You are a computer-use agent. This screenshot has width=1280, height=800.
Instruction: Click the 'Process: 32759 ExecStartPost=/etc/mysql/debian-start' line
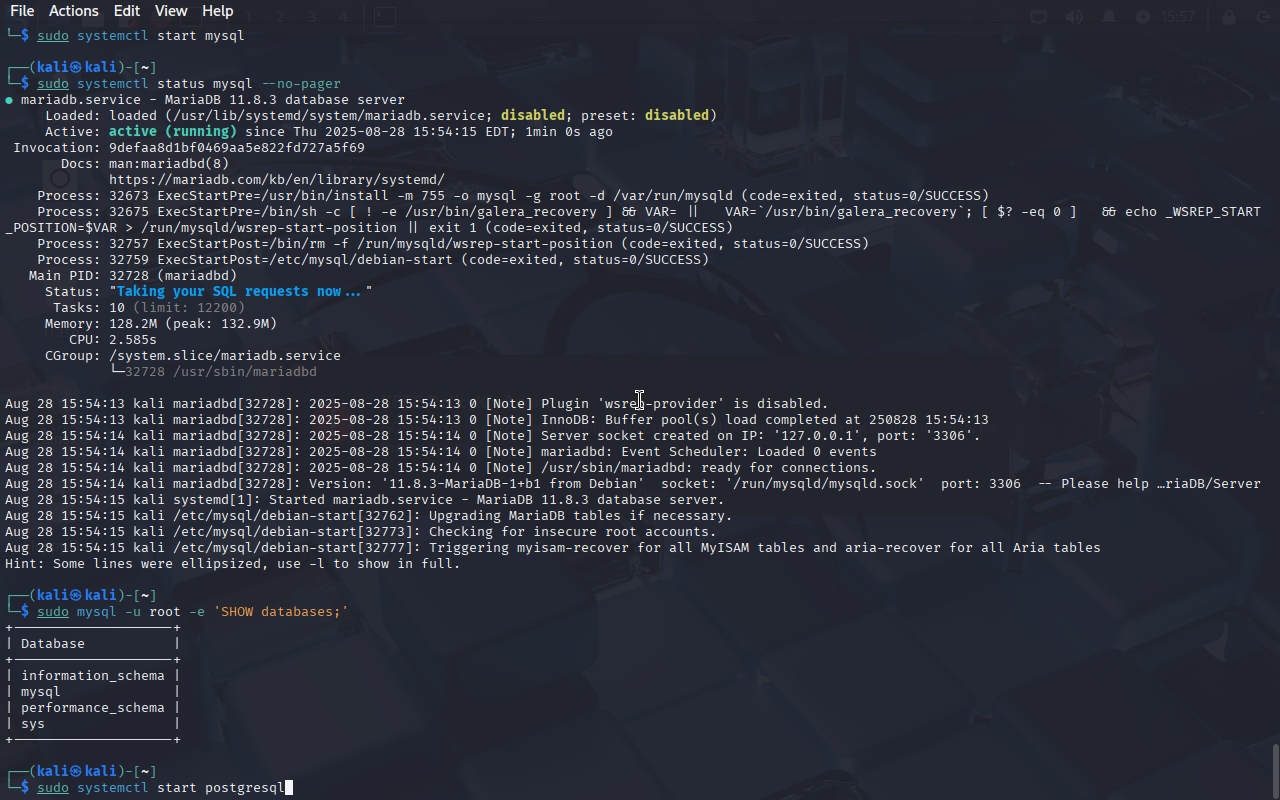[373, 259]
